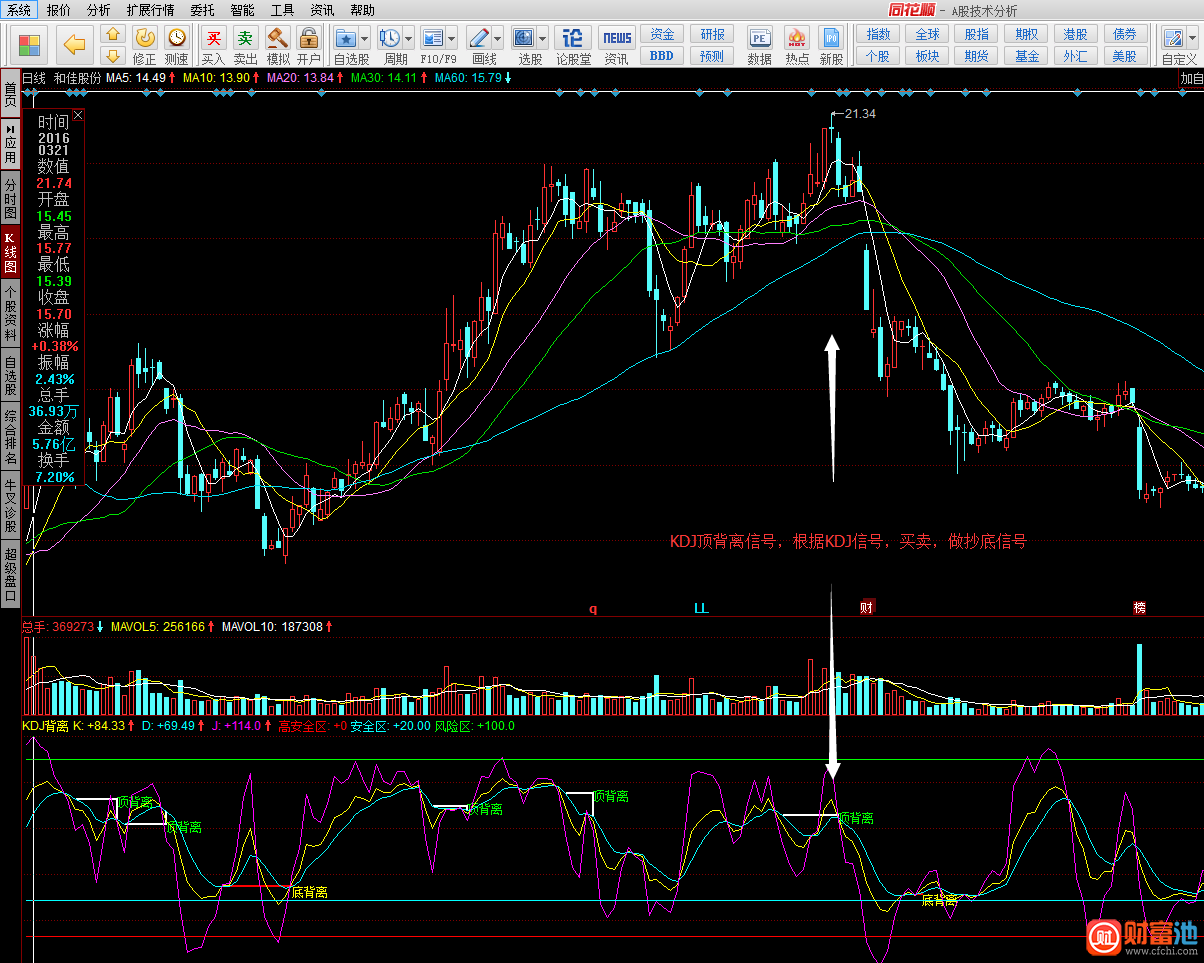Expand the 画线 drawing dropdown arrow
1204x963 pixels.
click(498, 39)
